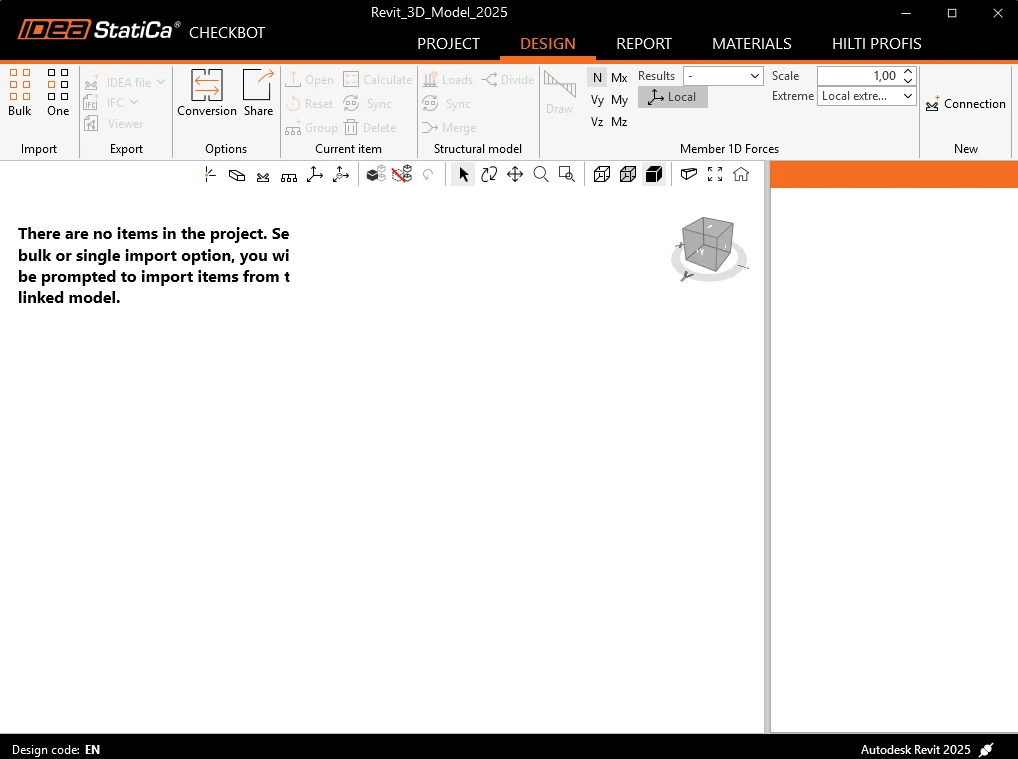Click the Share icon
The height and width of the screenshot is (759, 1018).
pos(258,92)
